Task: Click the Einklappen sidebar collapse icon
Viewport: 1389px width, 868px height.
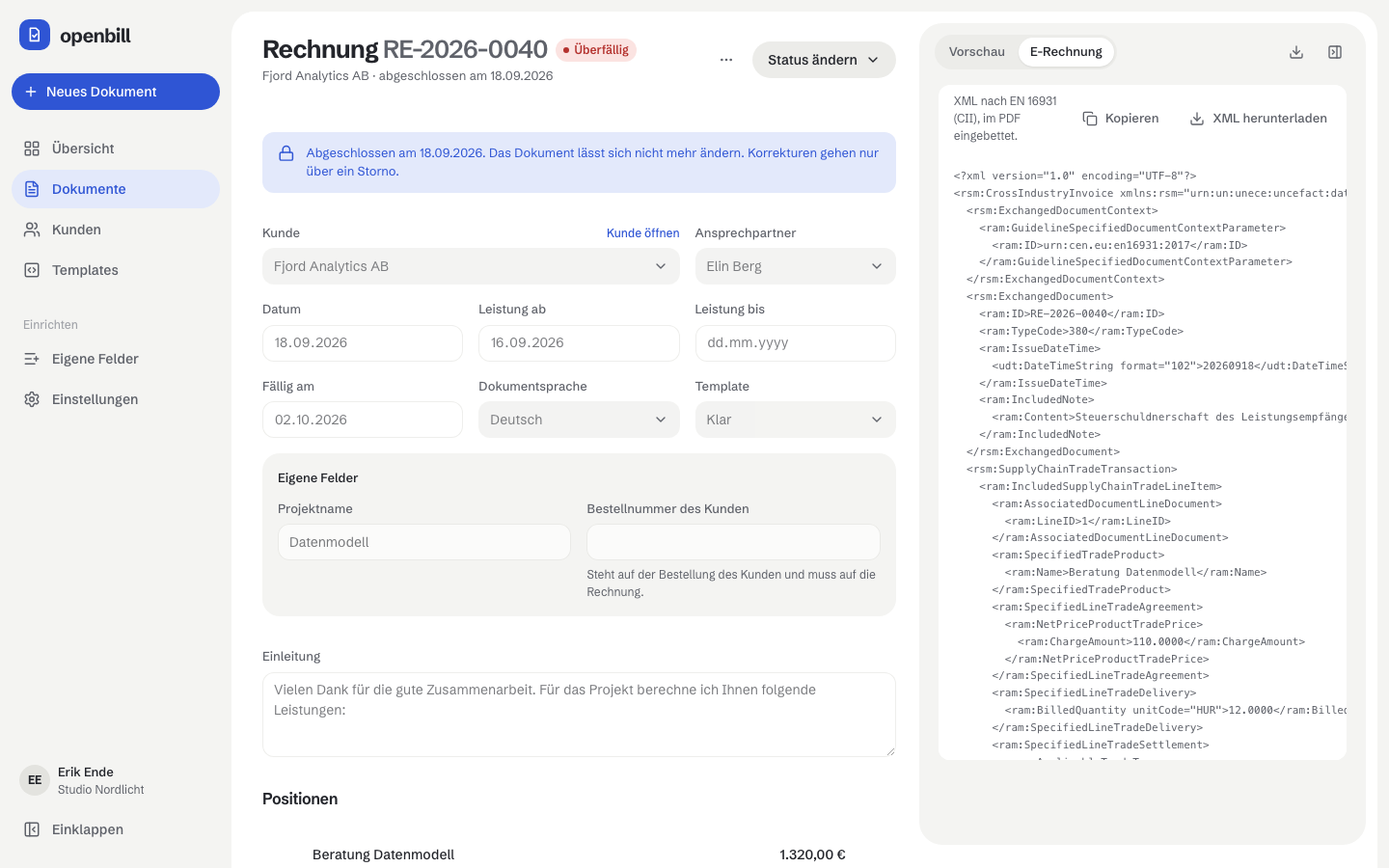Action: (32, 829)
